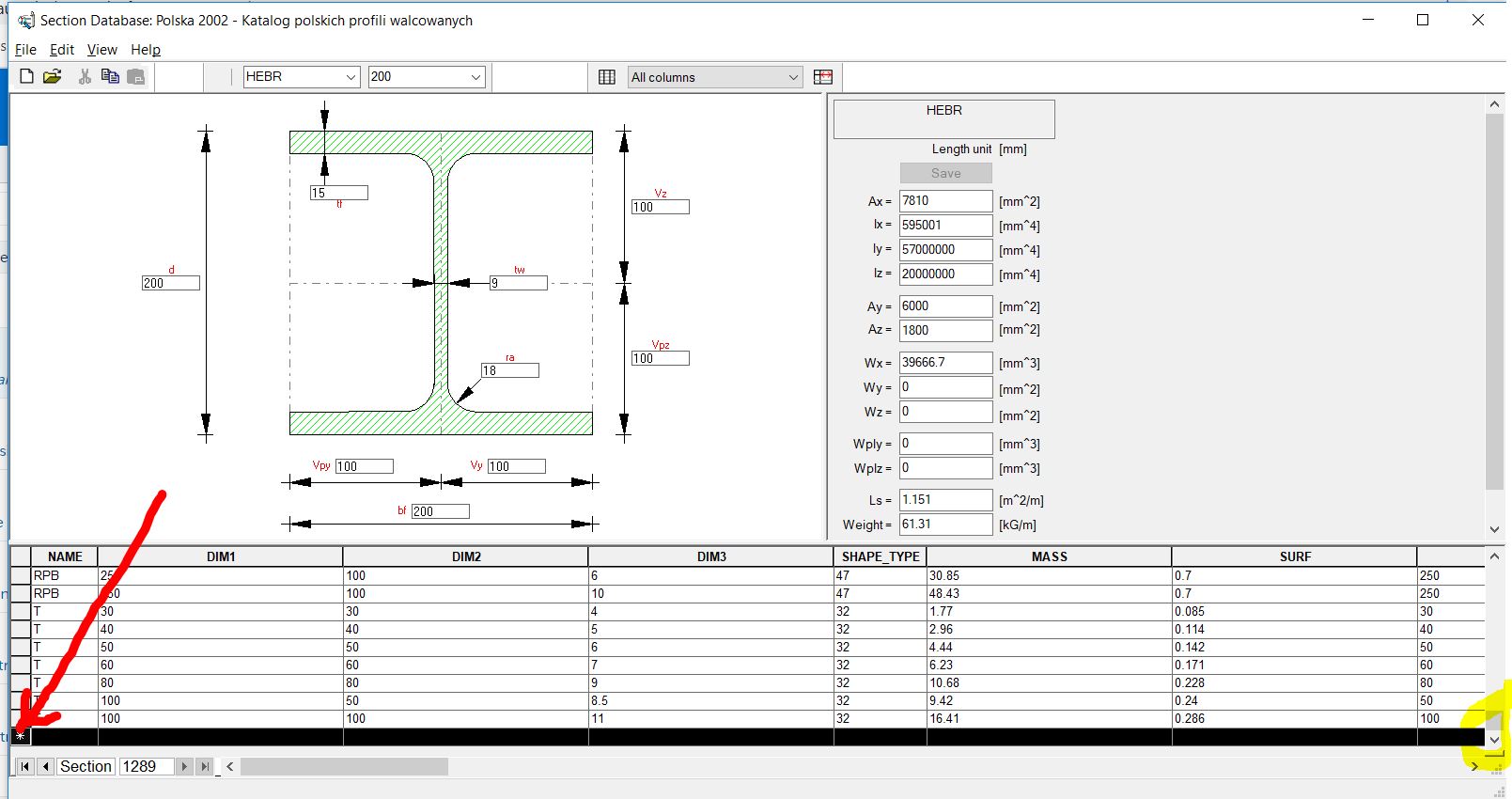Click the table scroll up arrow

click(x=1494, y=556)
